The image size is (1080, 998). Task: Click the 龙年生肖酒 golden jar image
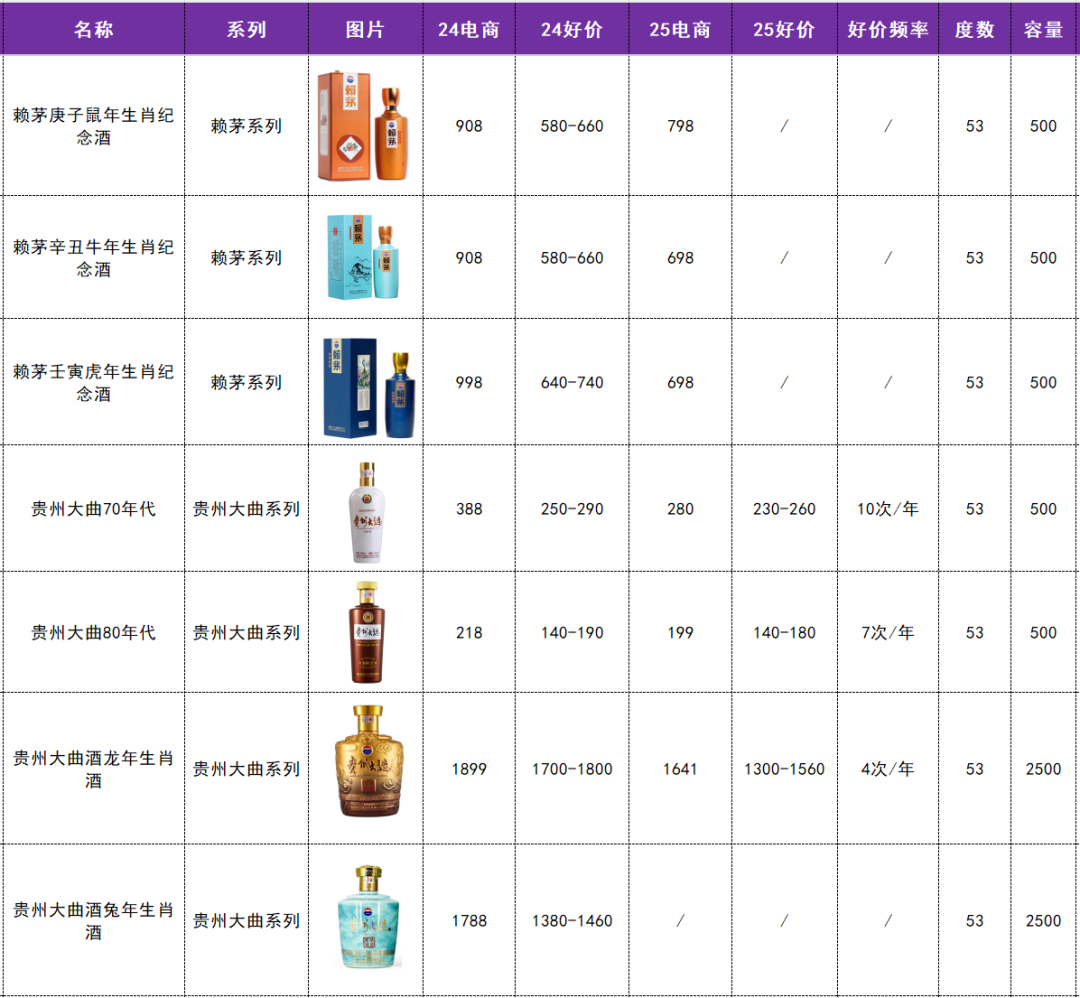368,761
